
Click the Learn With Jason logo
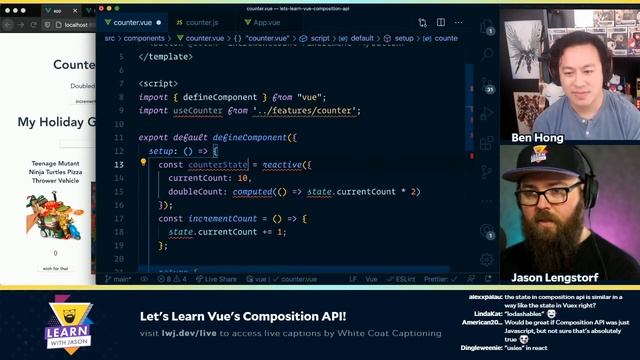69,324
